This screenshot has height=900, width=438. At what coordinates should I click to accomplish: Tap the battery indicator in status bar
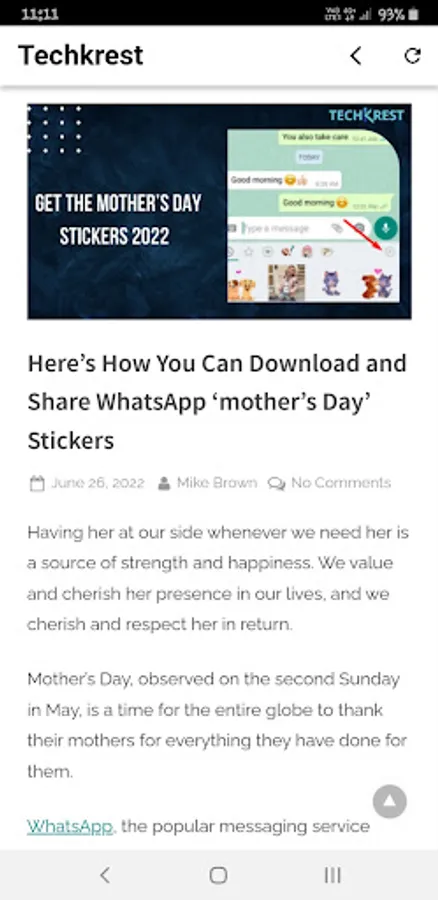tap(413, 14)
